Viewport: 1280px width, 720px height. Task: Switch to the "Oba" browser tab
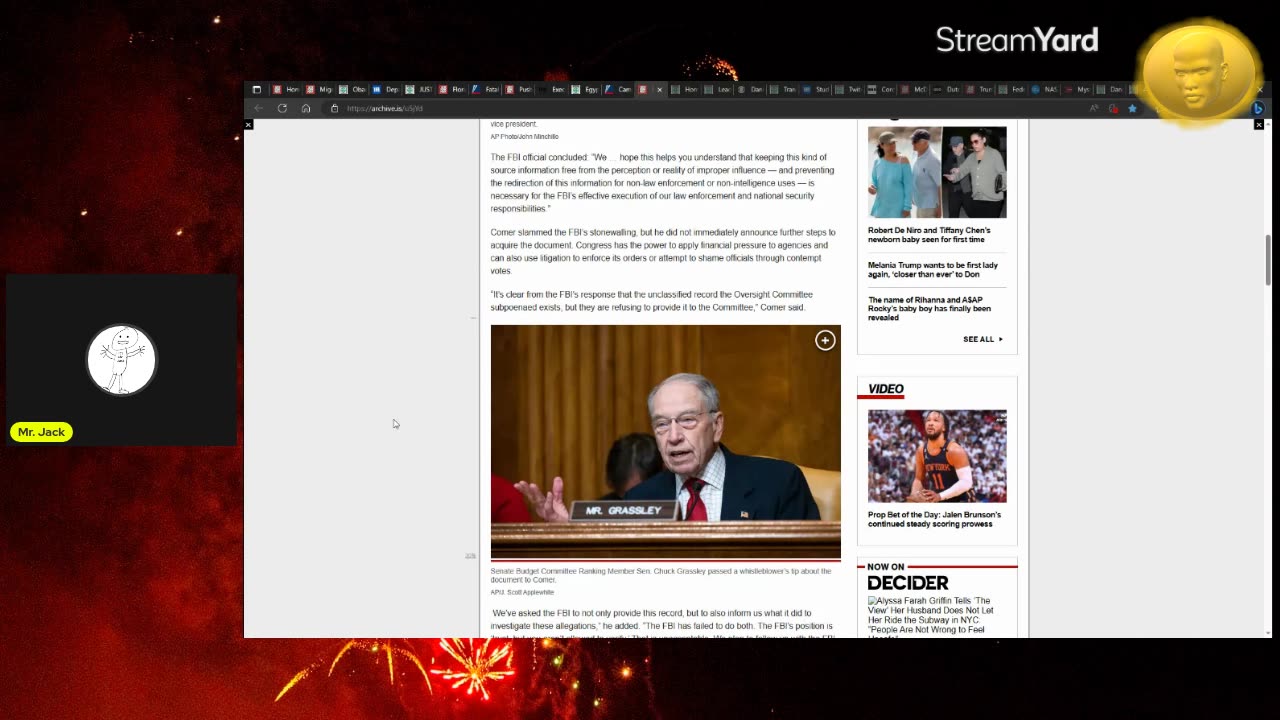click(x=351, y=89)
